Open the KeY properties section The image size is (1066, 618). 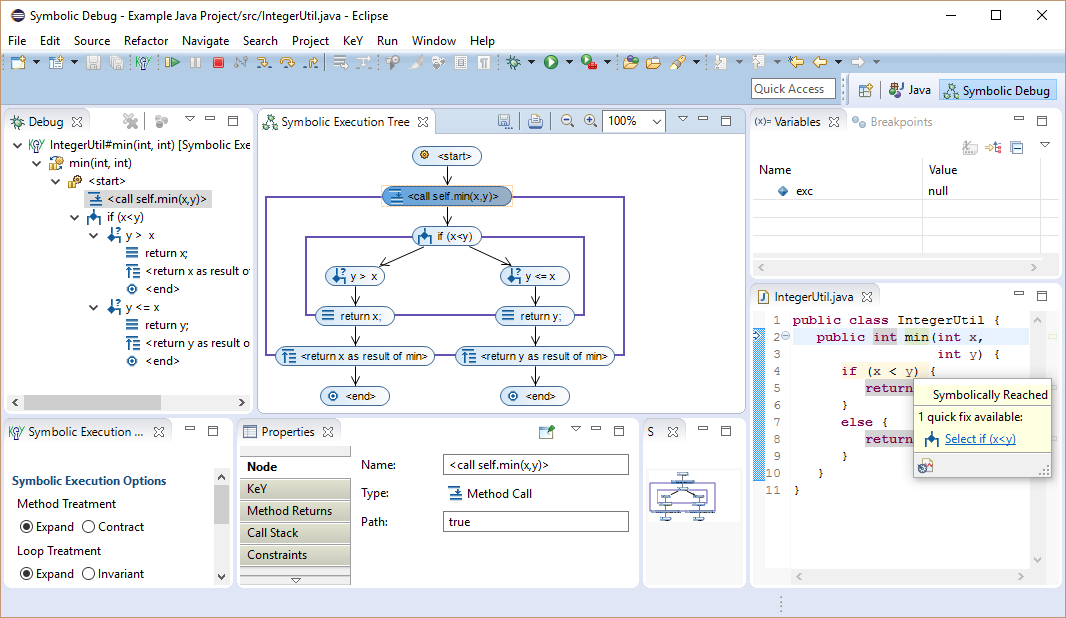295,489
